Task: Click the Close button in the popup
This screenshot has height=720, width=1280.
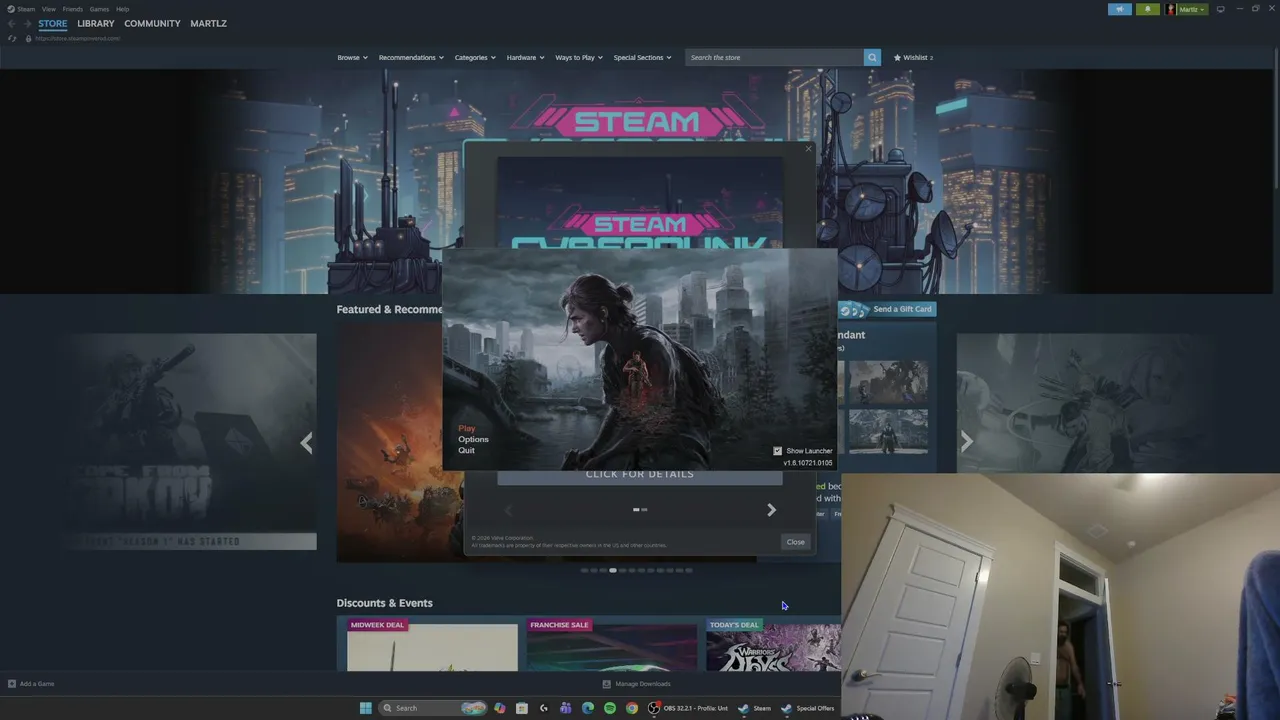Action: click(x=795, y=542)
